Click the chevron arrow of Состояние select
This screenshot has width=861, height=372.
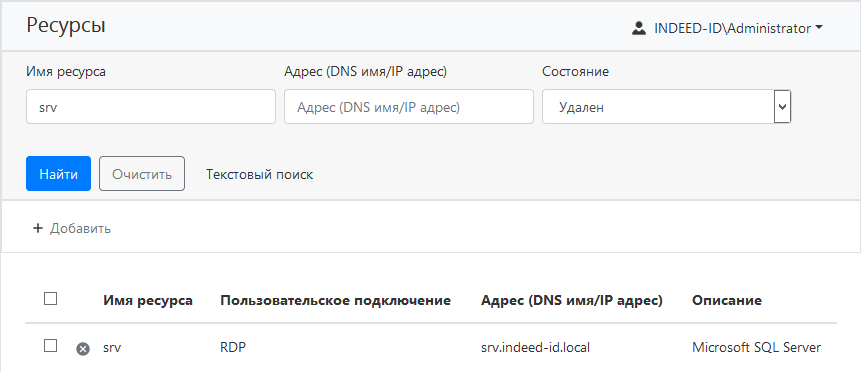tap(782, 107)
